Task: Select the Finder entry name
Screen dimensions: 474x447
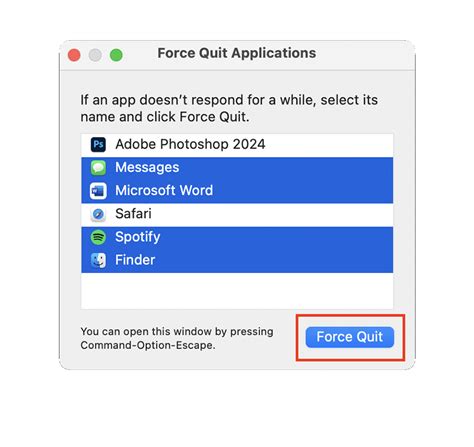Action: (135, 260)
